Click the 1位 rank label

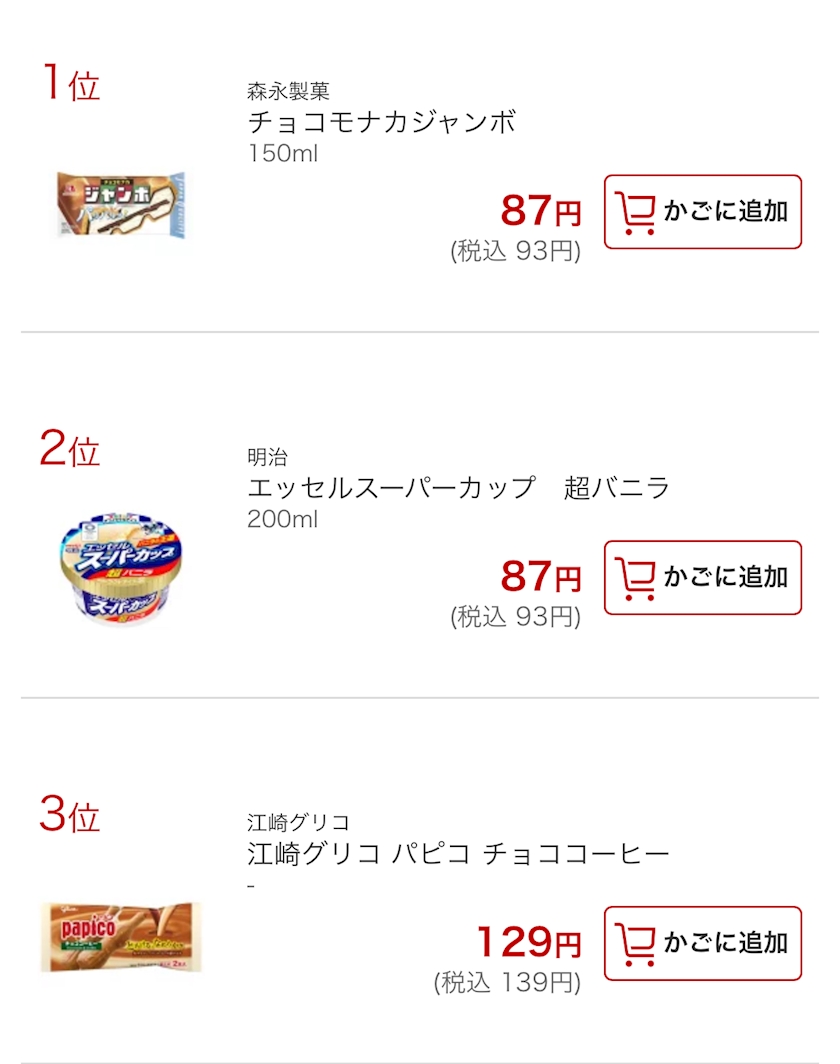pyautogui.click(x=70, y=84)
